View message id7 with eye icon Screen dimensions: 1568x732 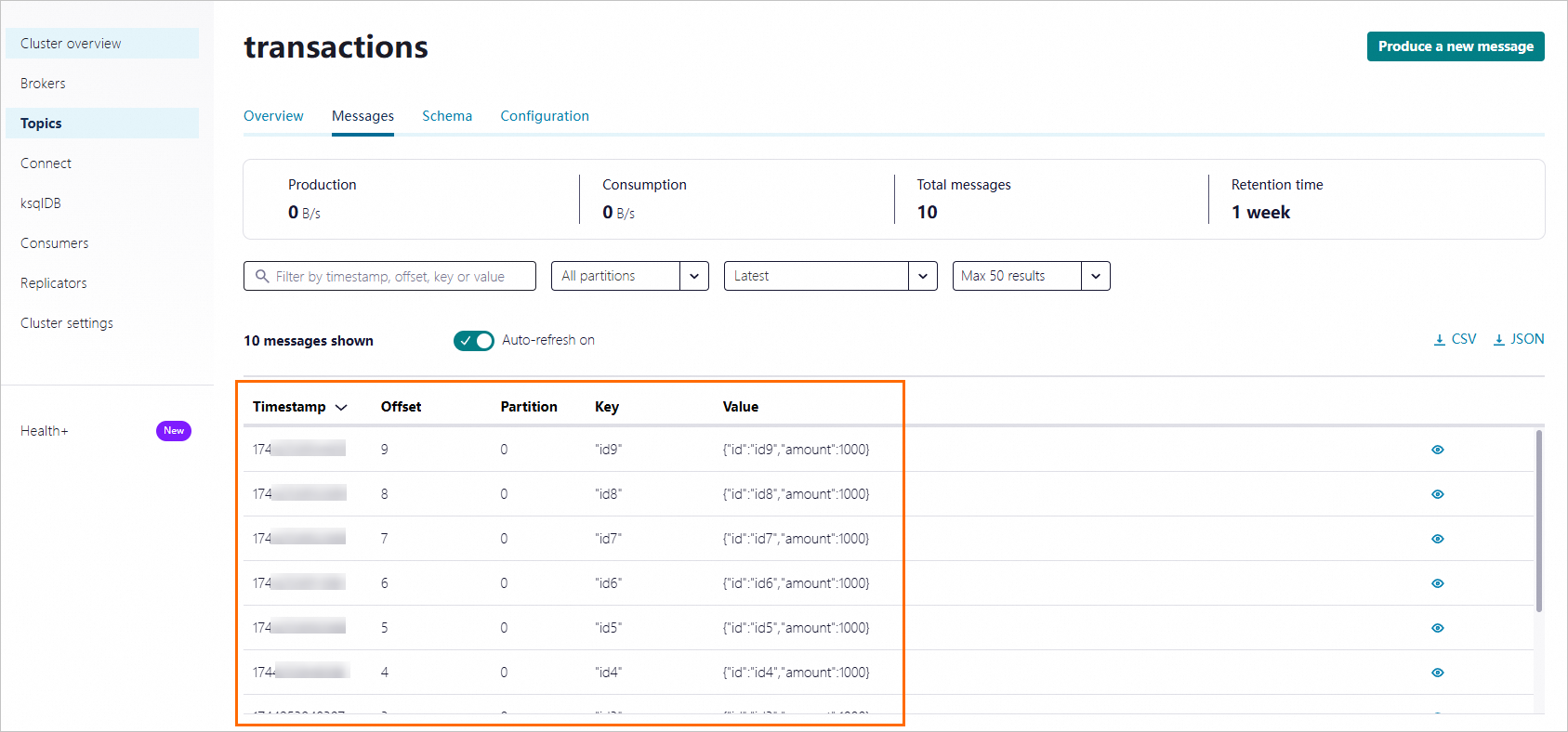click(1438, 539)
